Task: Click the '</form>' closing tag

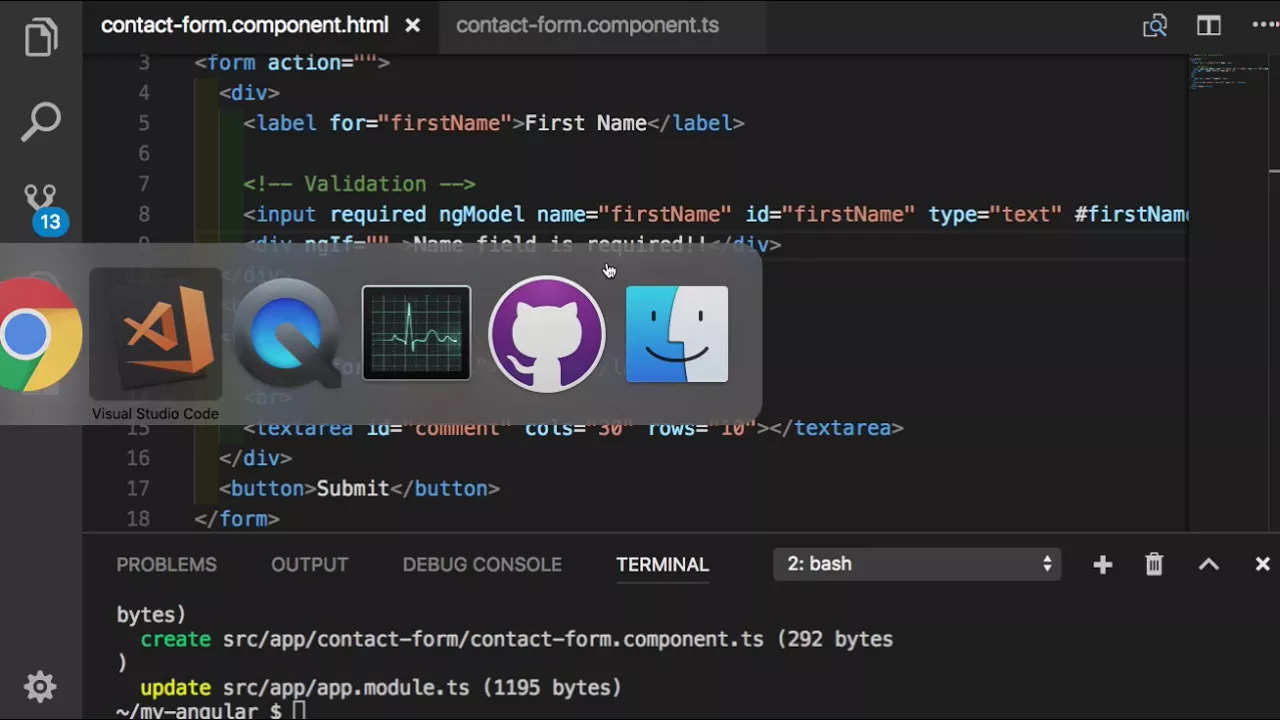Action: tap(237, 519)
